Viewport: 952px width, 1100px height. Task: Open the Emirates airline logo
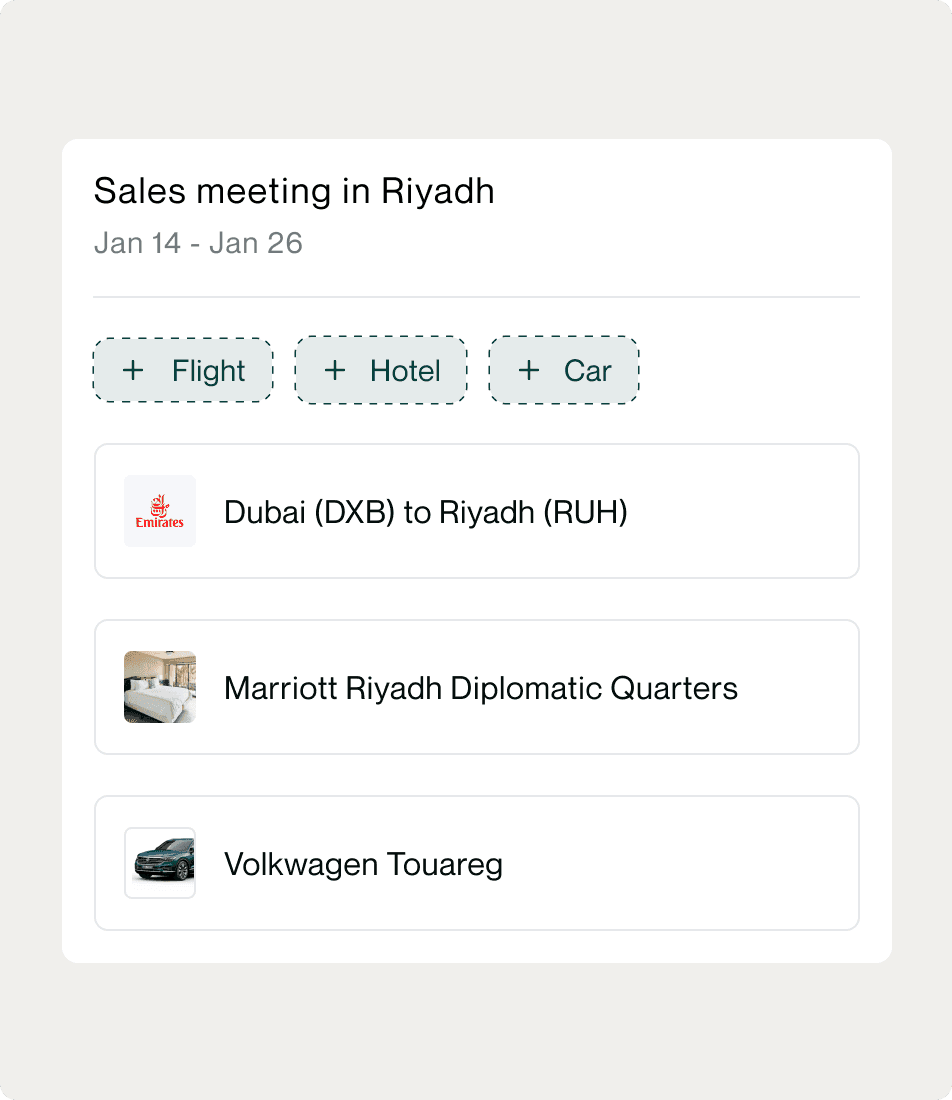160,511
